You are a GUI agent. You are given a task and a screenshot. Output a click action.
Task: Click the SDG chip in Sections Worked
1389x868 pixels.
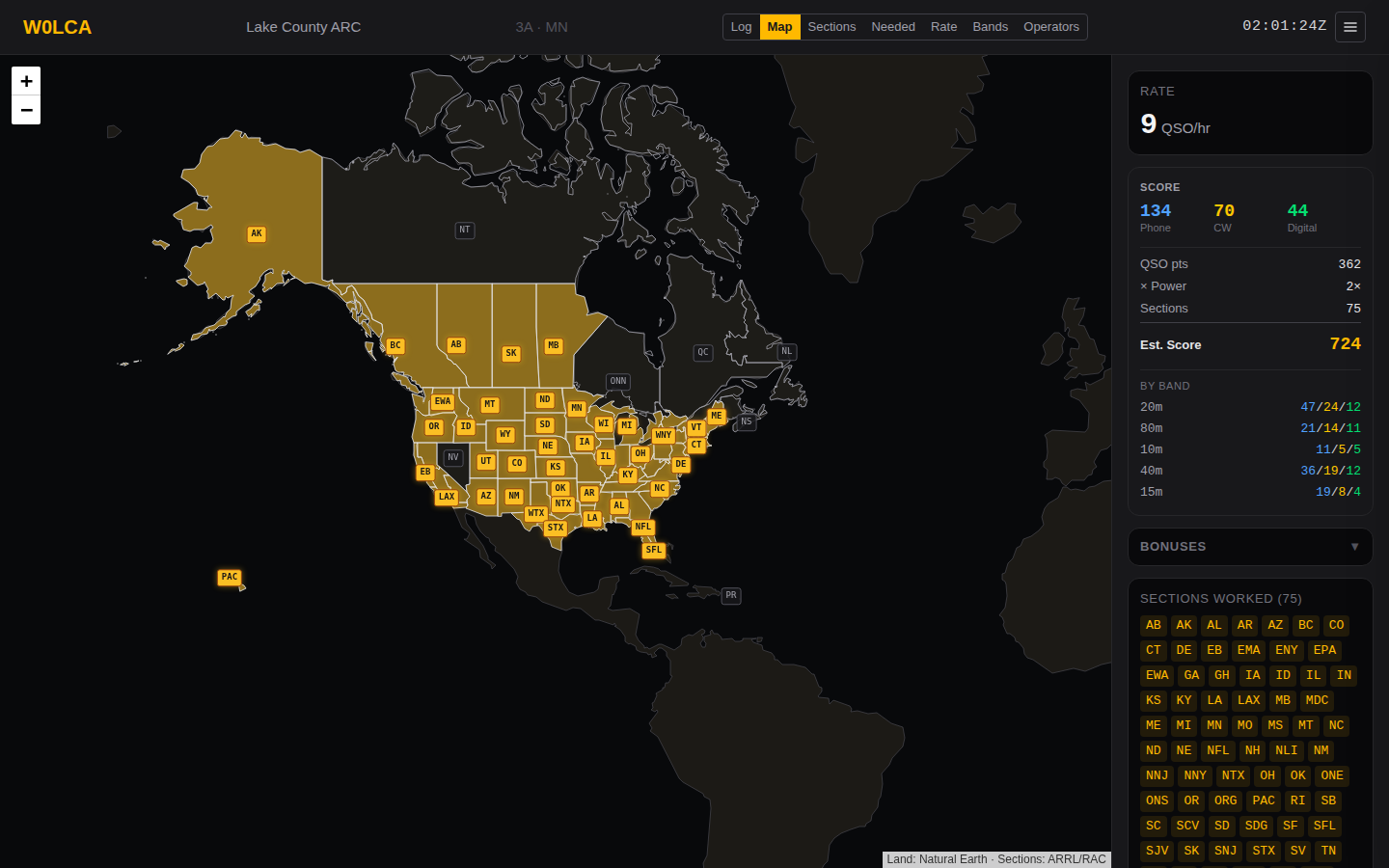click(1256, 826)
